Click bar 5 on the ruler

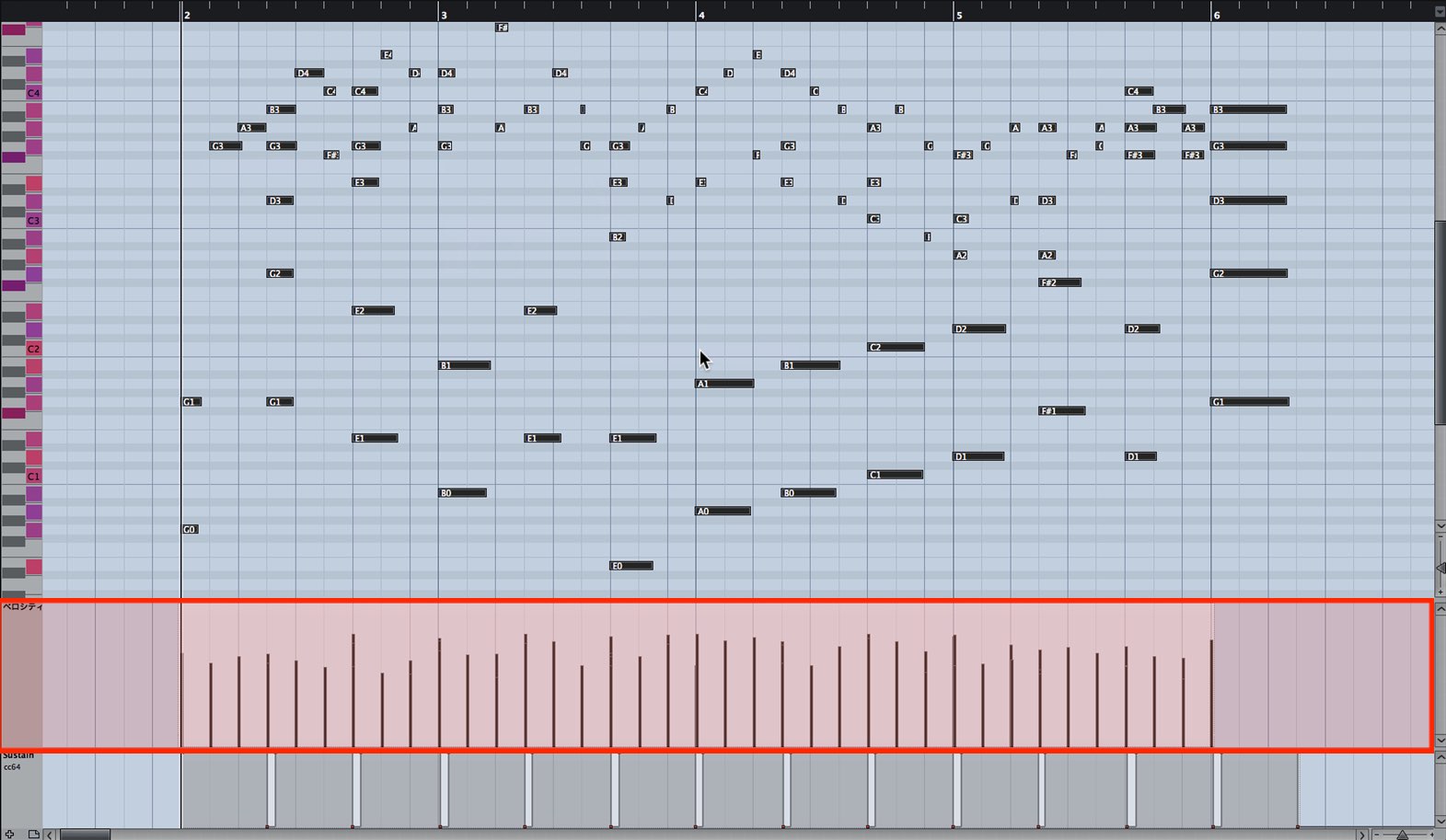tap(959, 15)
